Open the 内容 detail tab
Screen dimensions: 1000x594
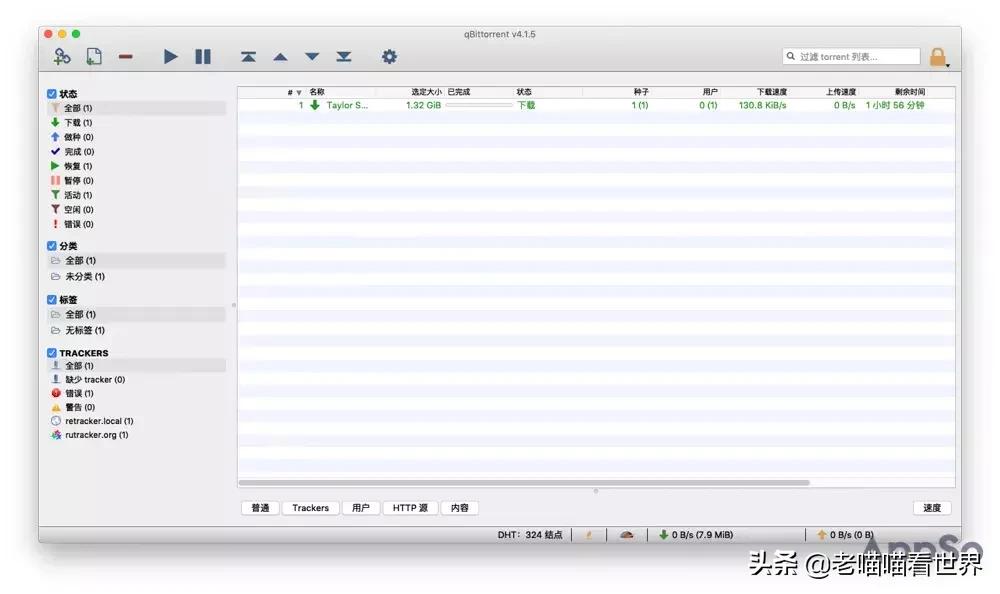460,508
